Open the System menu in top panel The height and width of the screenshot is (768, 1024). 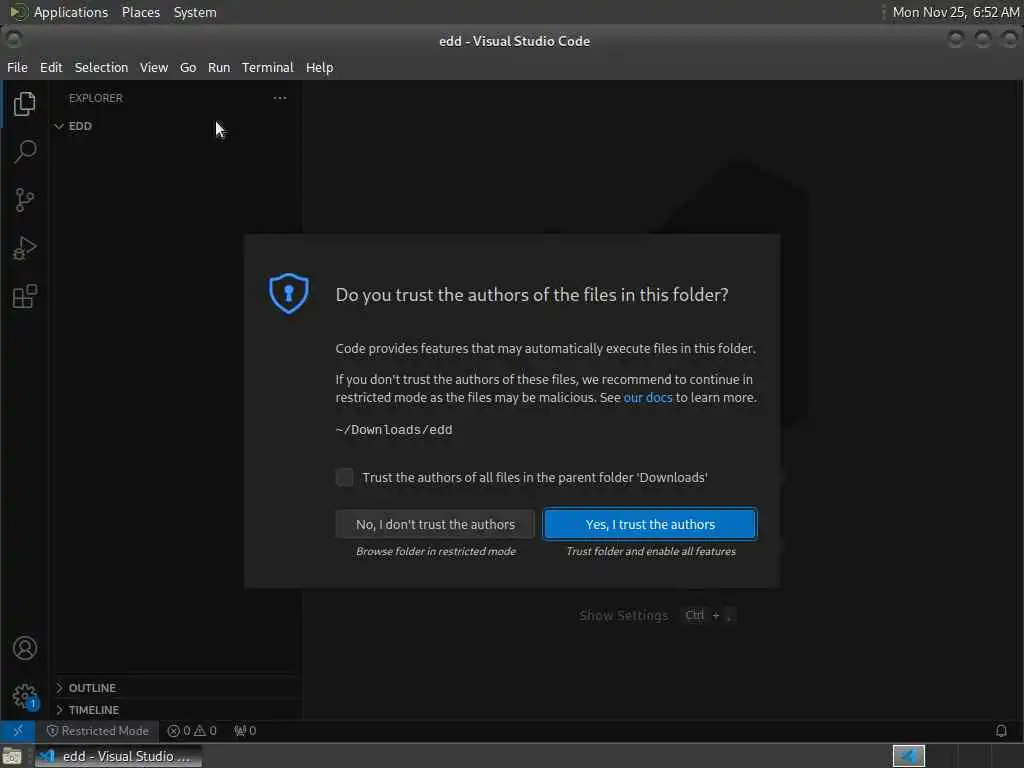click(x=195, y=12)
